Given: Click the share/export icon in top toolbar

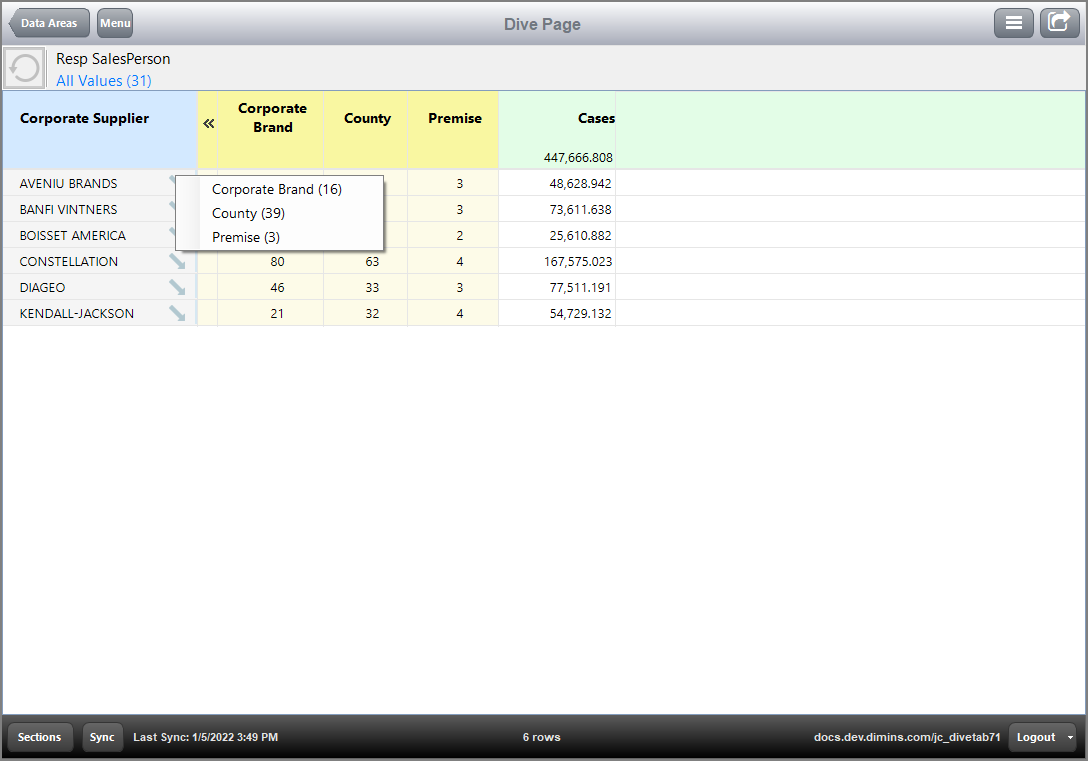Looking at the screenshot, I should point(1059,22).
